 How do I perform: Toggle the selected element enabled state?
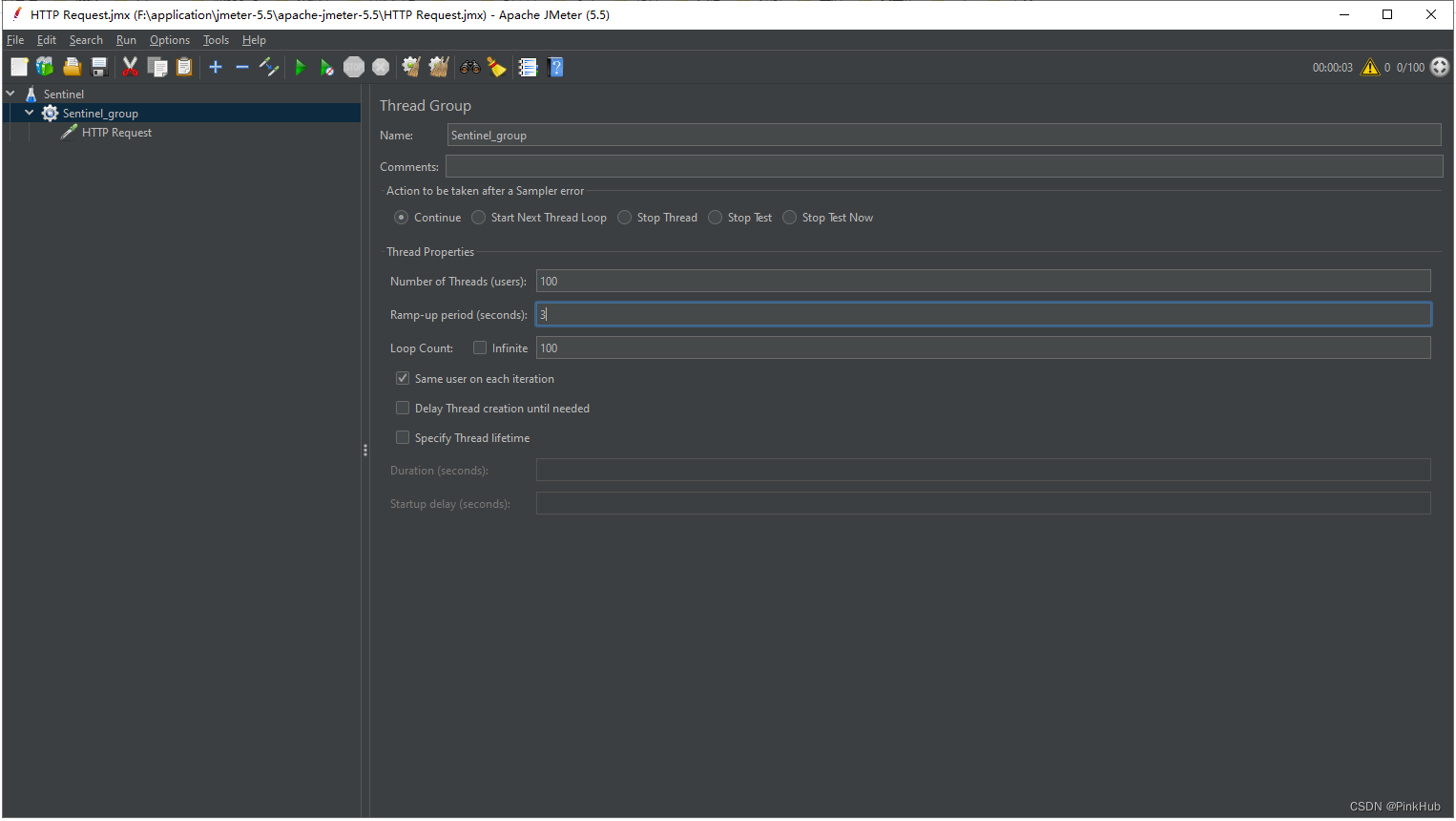[x=269, y=67]
